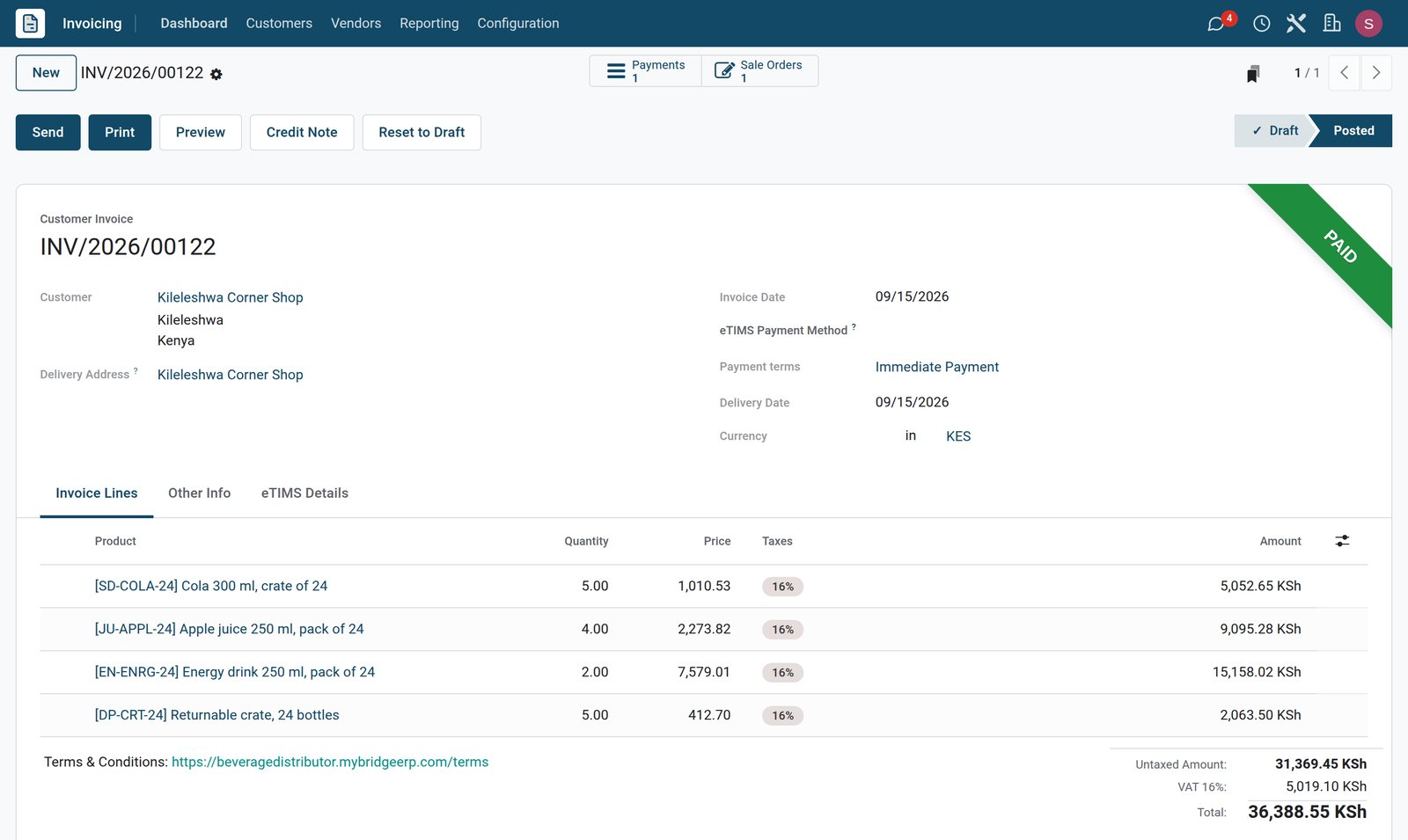
Task: Click the Send button
Action: click(48, 133)
